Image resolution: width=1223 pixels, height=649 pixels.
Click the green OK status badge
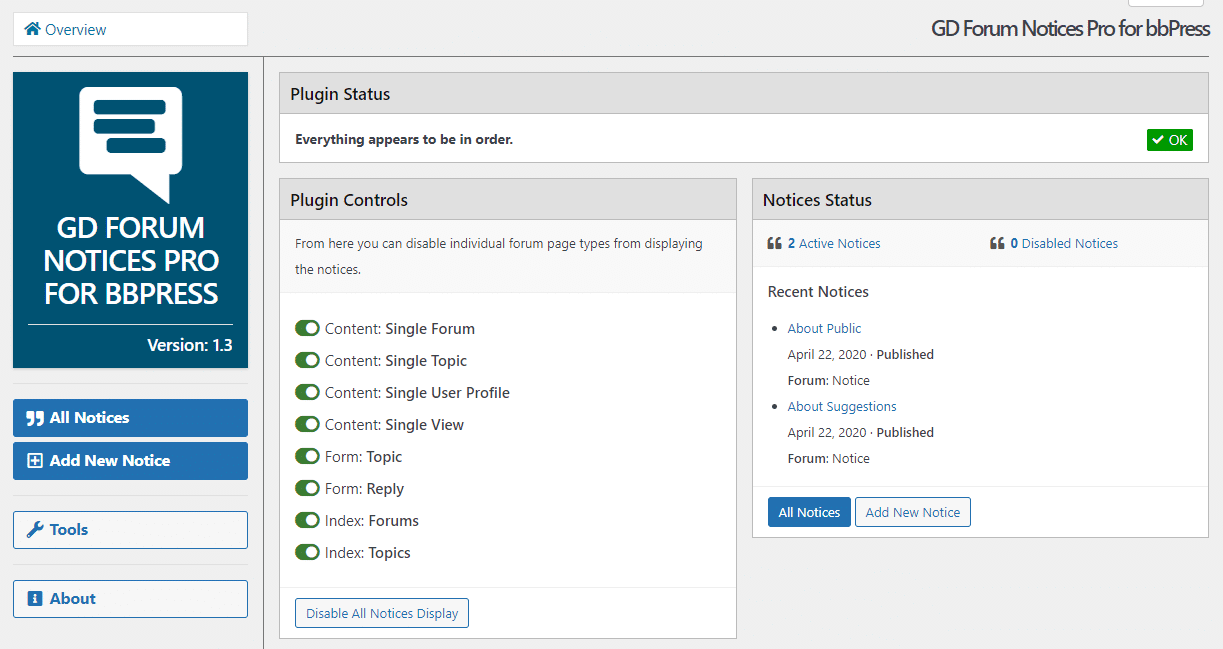[x=1170, y=140]
